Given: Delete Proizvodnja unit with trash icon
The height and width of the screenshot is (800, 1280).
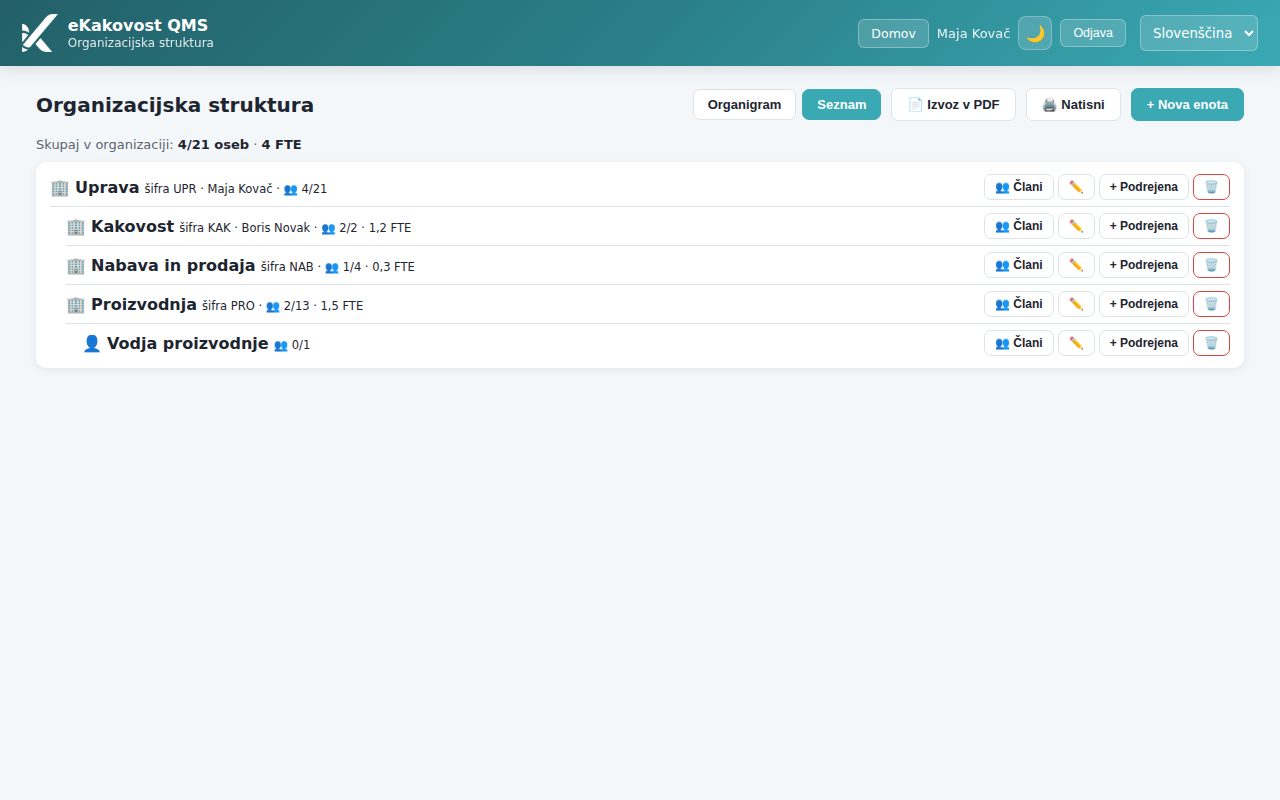Looking at the screenshot, I should click(x=1211, y=304).
